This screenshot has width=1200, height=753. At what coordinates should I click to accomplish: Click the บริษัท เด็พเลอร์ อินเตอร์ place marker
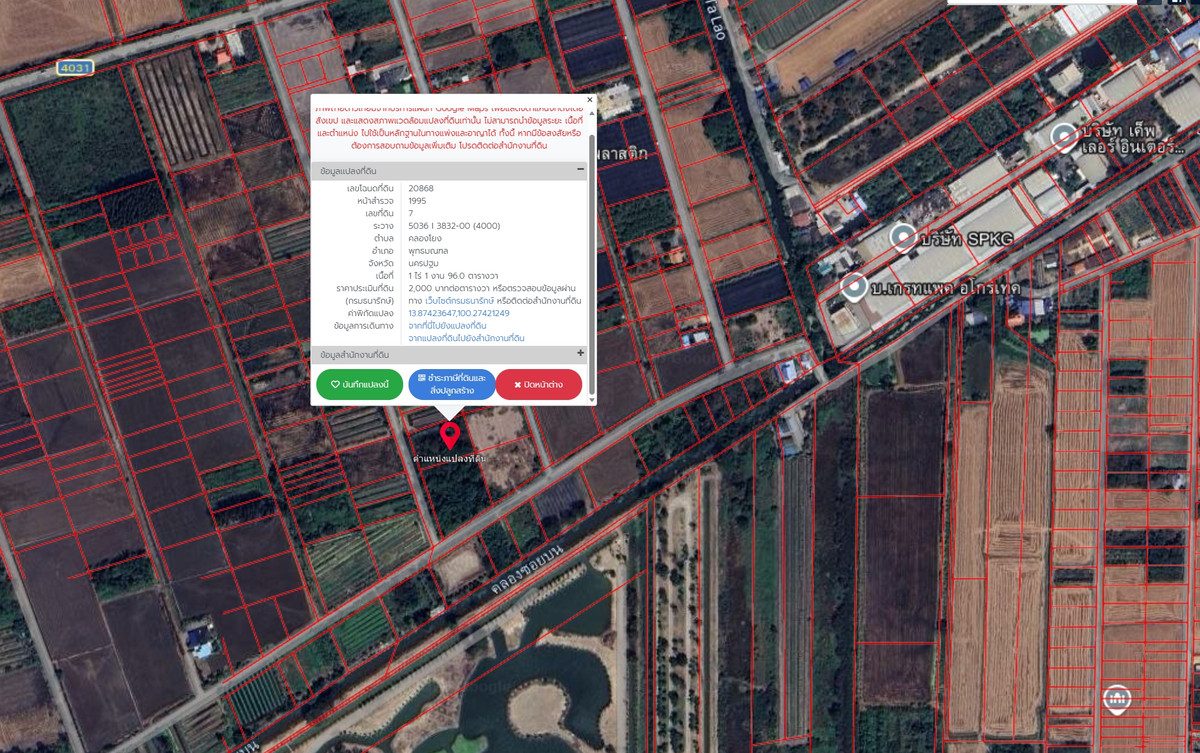[1064, 137]
